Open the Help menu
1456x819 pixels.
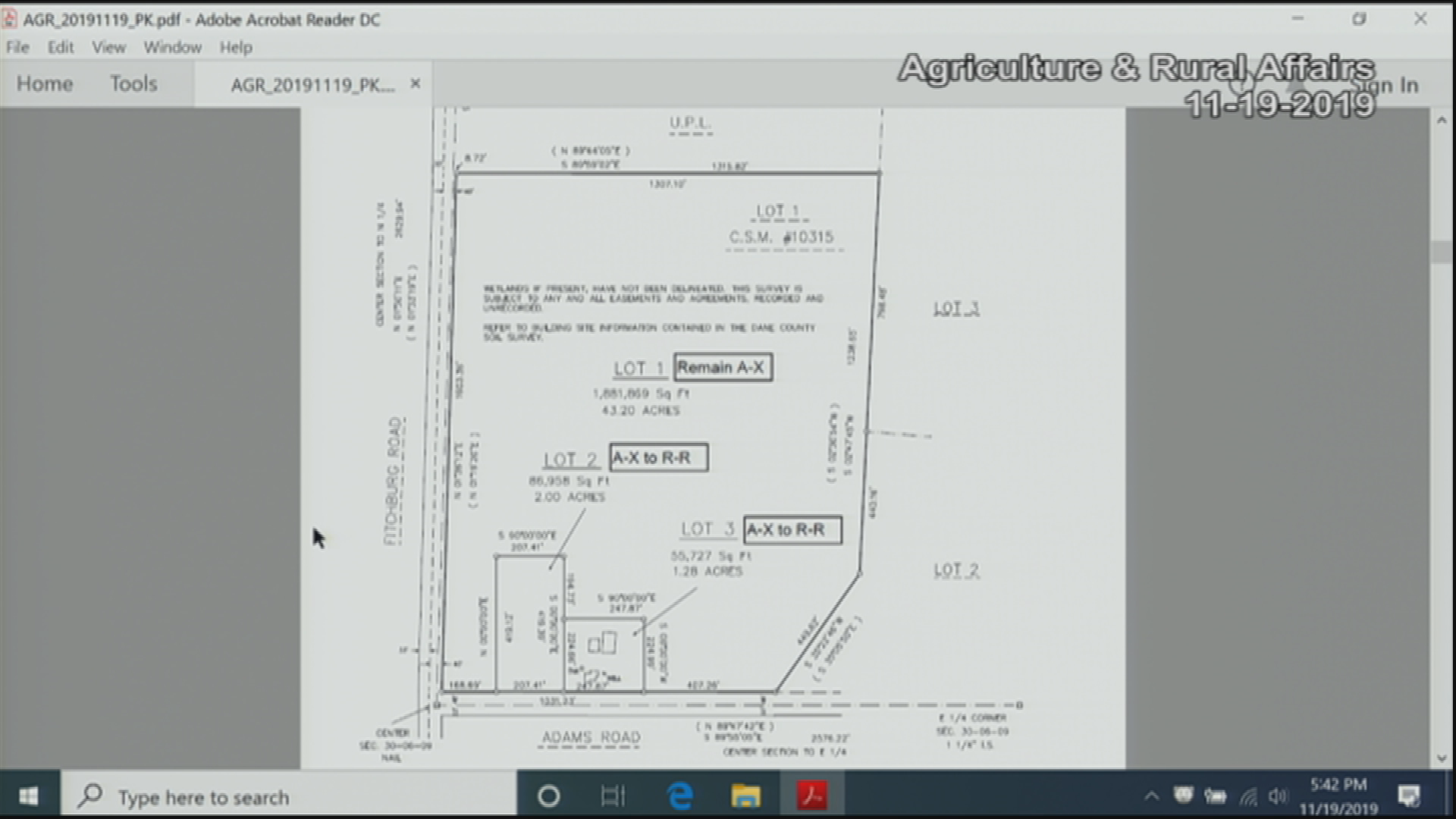pyautogui.click(x=236, y=47)
